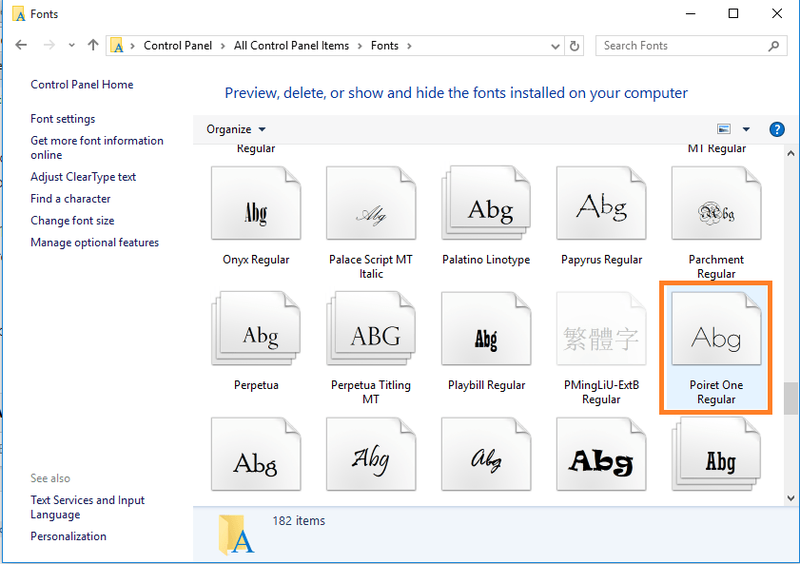Screen dimensions: 800x564
Task: Click the Forward navigation arrow
Action: click(x=49, y=45)
